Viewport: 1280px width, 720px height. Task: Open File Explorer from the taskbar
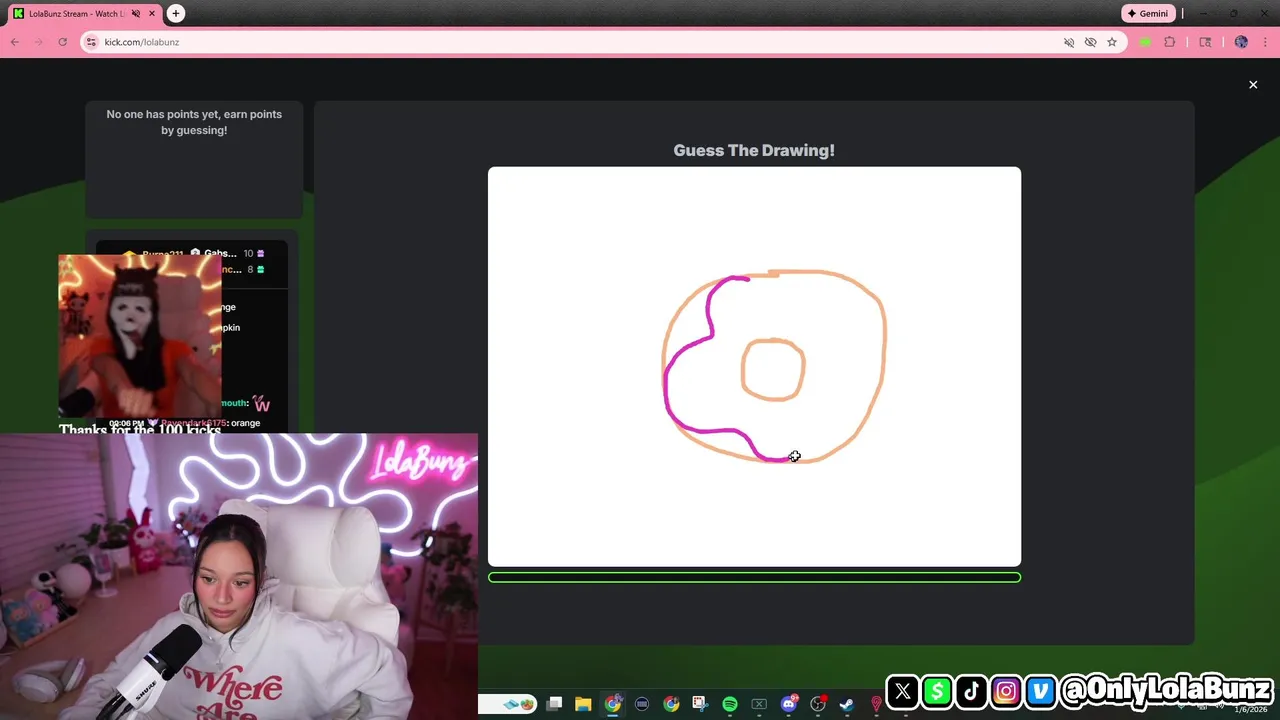[583, 704]
